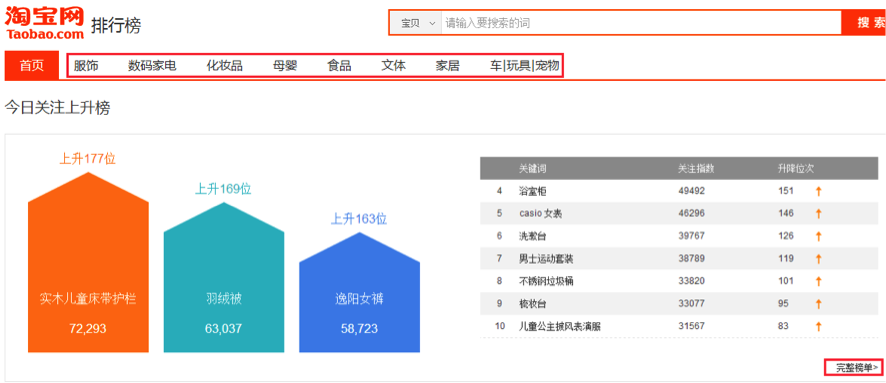
Task: Open the 服饰 category tab
Action: [86, 66]
